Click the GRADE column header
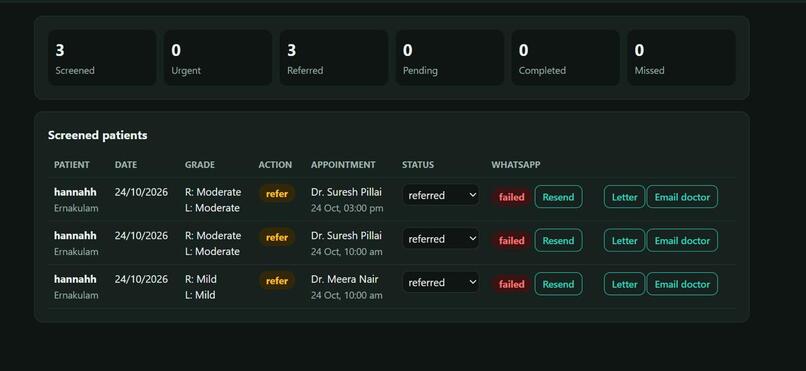Viewport: 806px width, 371px height. (200, 165)
